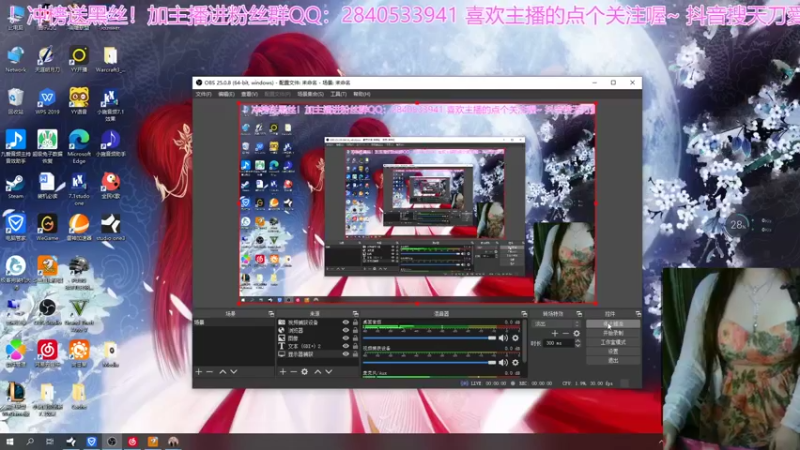
Task: Toggle visibility eye for 图像 source
Action: [346, 338]
